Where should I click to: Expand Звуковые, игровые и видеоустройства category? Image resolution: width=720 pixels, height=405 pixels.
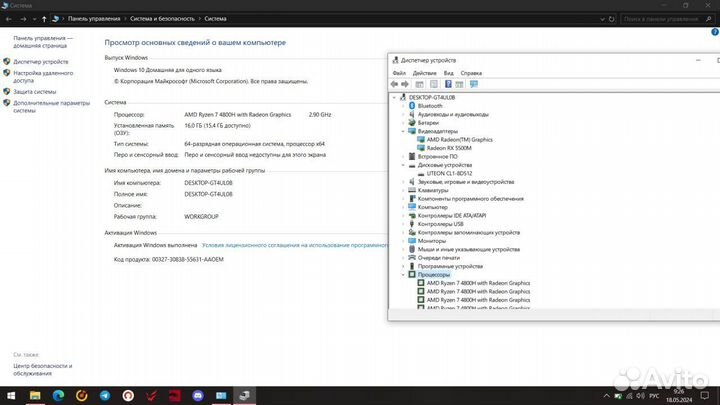click(x=403, y=182)
